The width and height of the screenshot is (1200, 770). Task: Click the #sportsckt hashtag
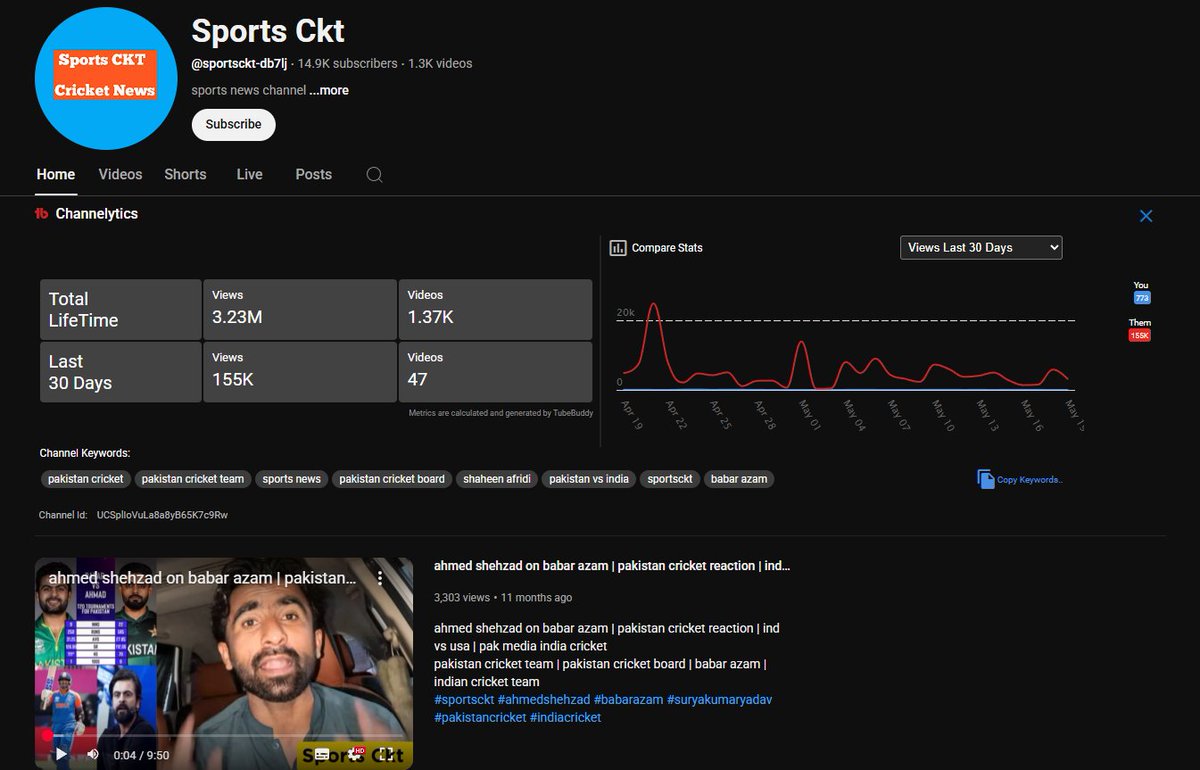[463, 700]
